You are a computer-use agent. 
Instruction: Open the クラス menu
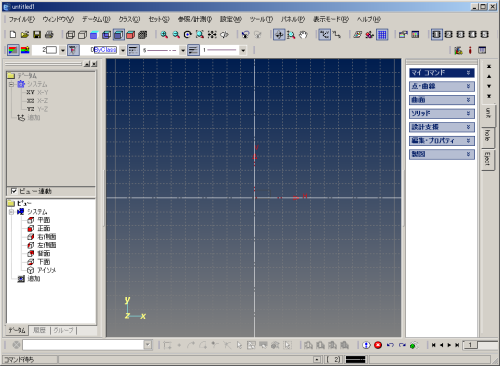pyautogui.click(x=129, y=19)
